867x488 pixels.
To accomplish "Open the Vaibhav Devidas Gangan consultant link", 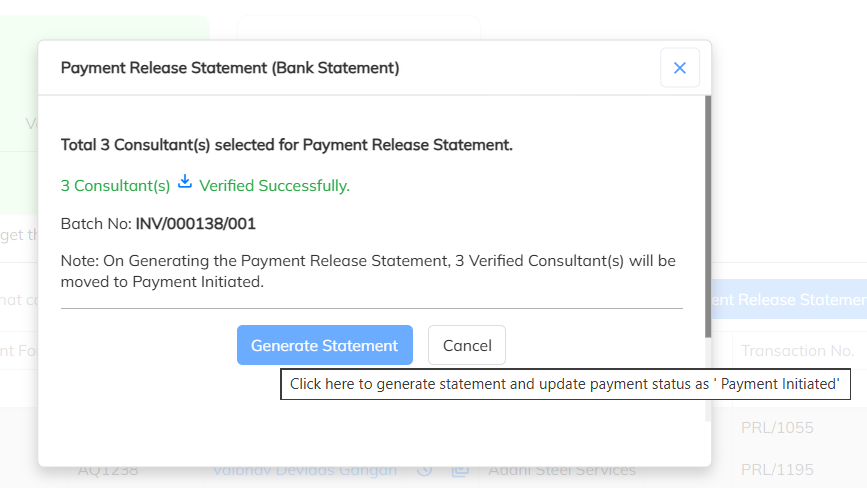I will (x=304, y=469).
